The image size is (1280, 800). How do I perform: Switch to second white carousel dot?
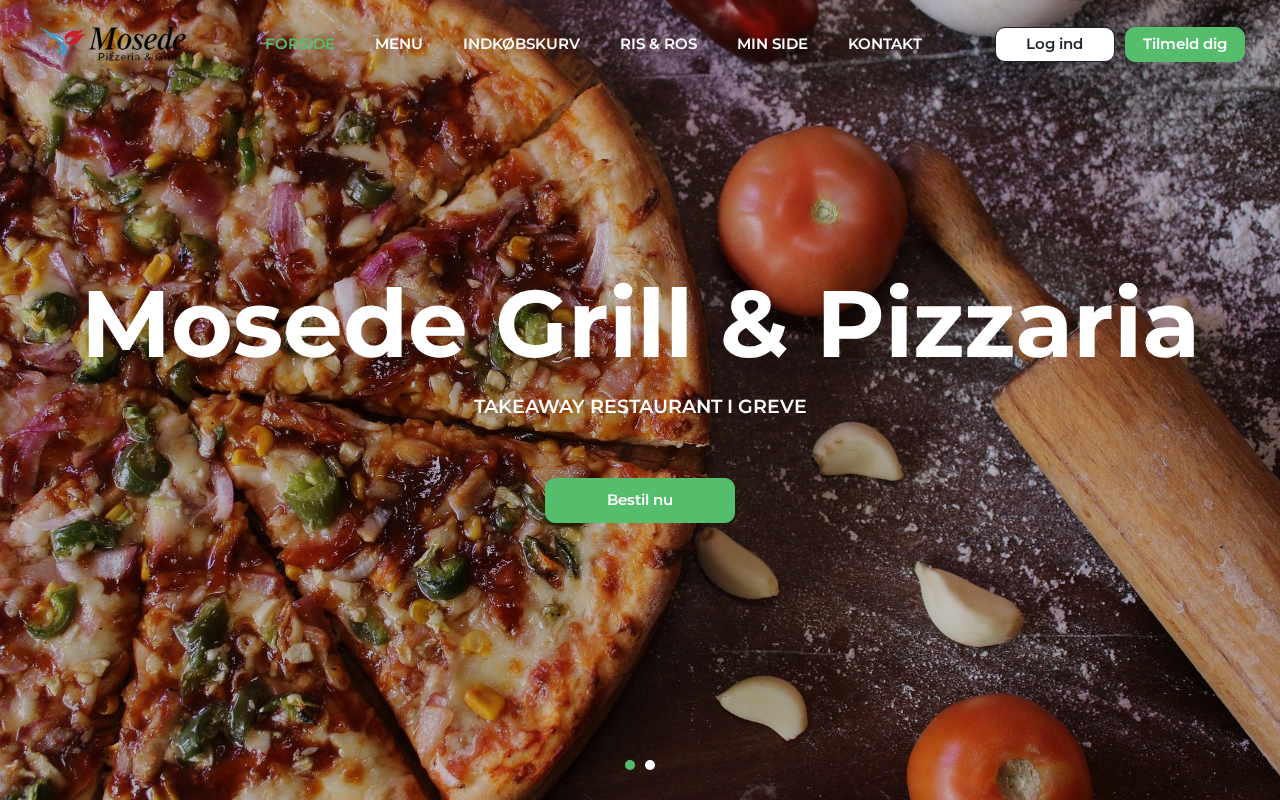(650, 765)
